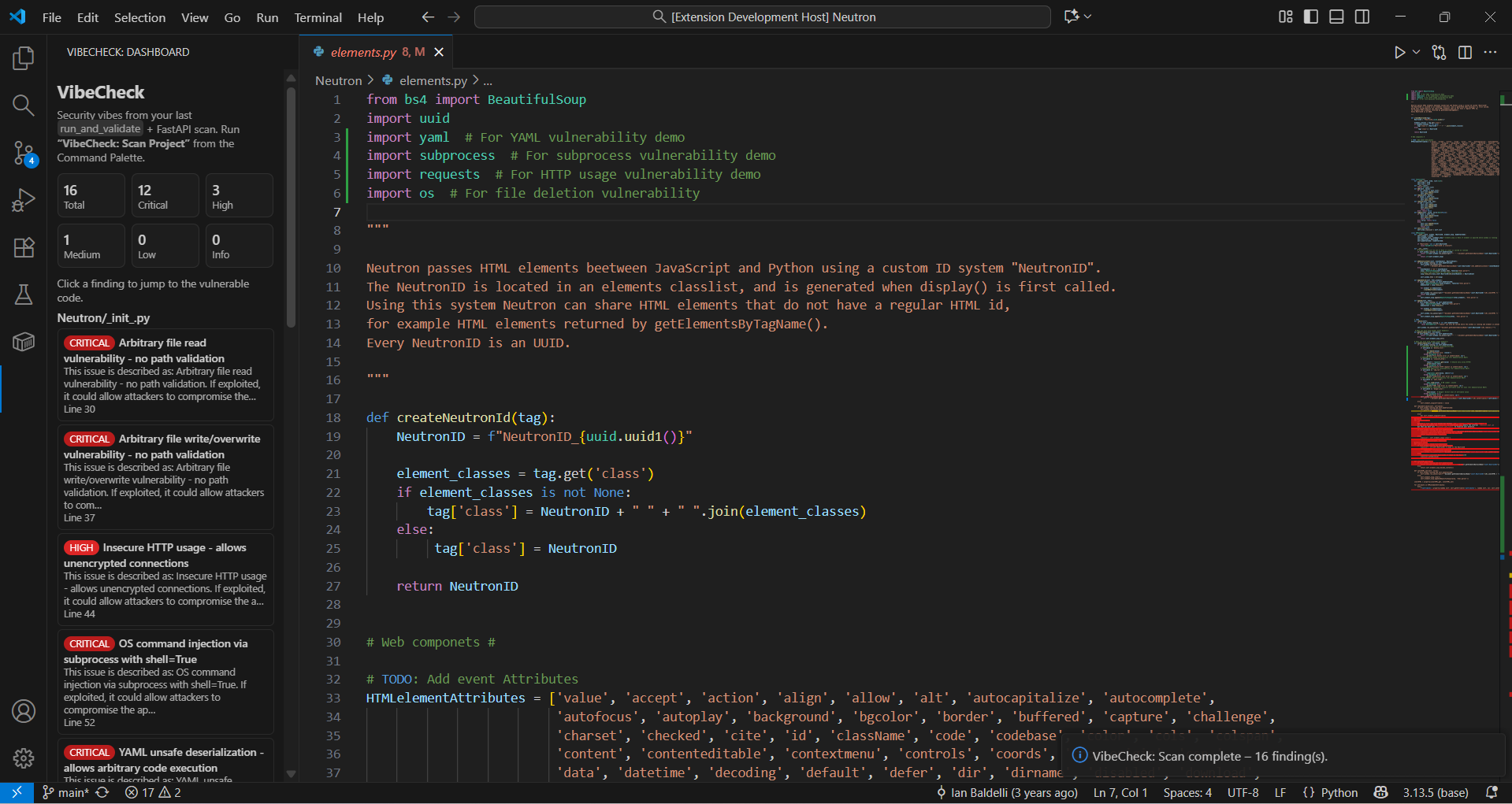Screen dimensions: 1512x804
Task: Open the Run and Debug view
Action: (24, 200)
